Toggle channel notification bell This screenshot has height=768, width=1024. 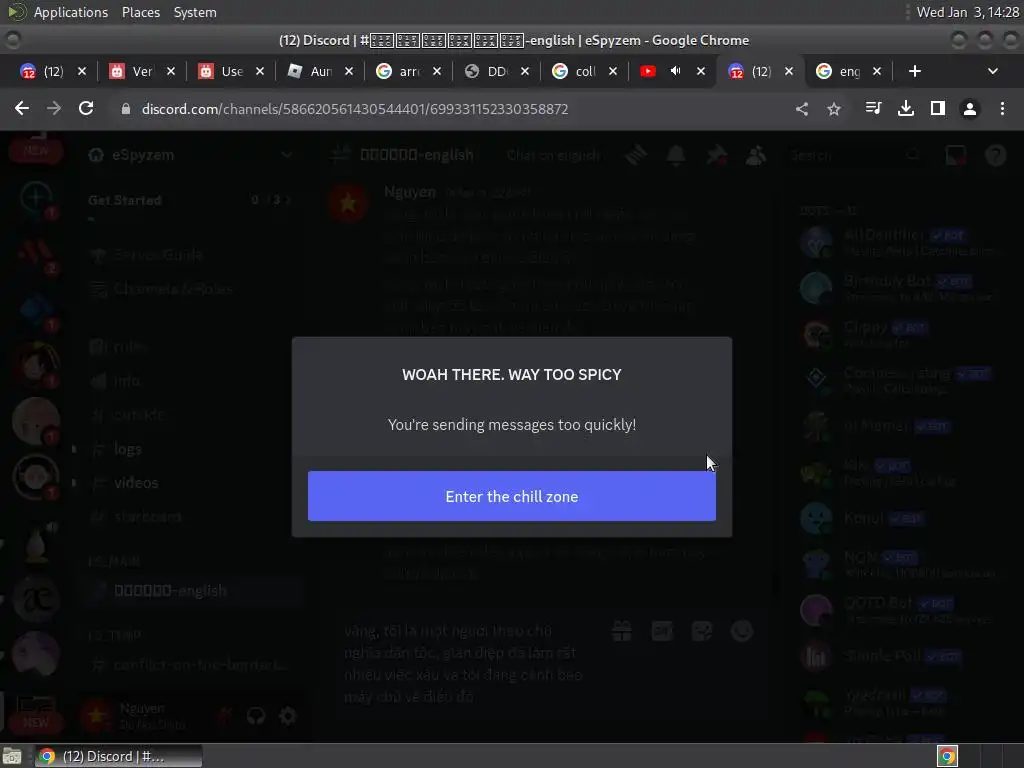676,155
